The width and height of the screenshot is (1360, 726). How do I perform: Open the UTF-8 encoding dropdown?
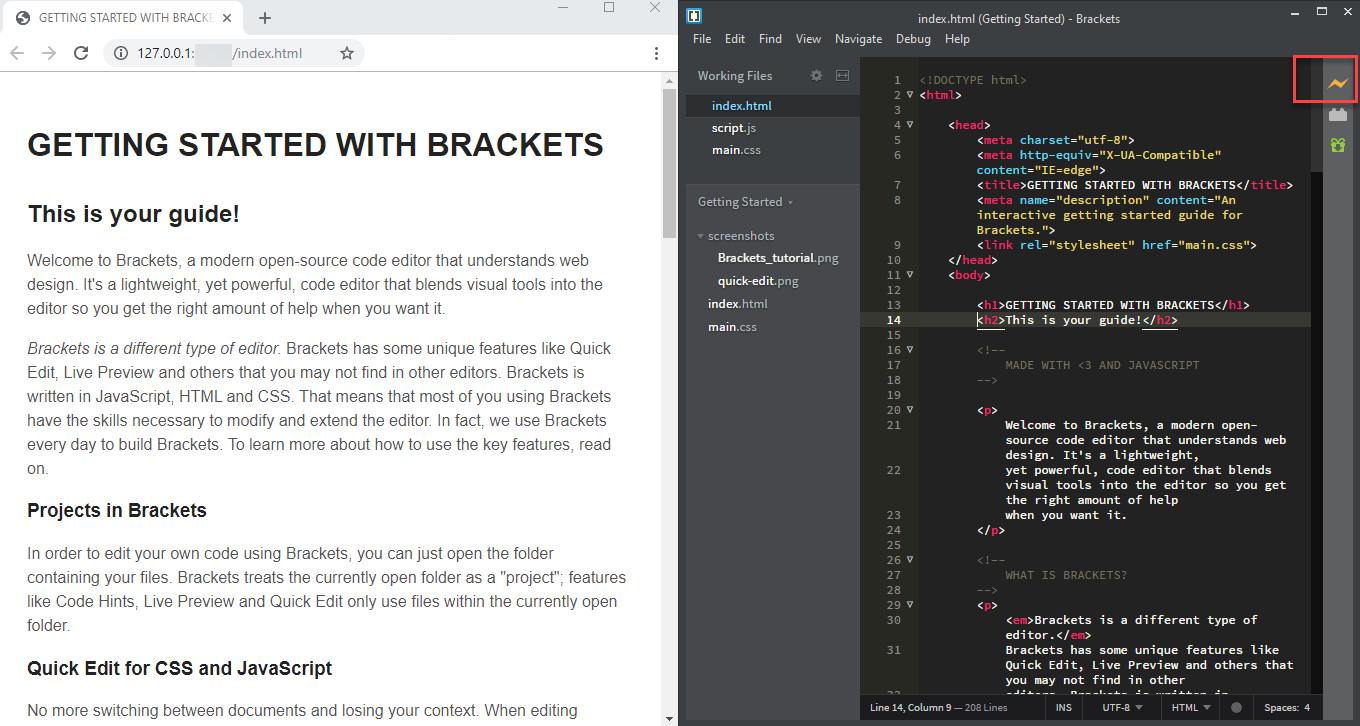[x=1122, y=708]
